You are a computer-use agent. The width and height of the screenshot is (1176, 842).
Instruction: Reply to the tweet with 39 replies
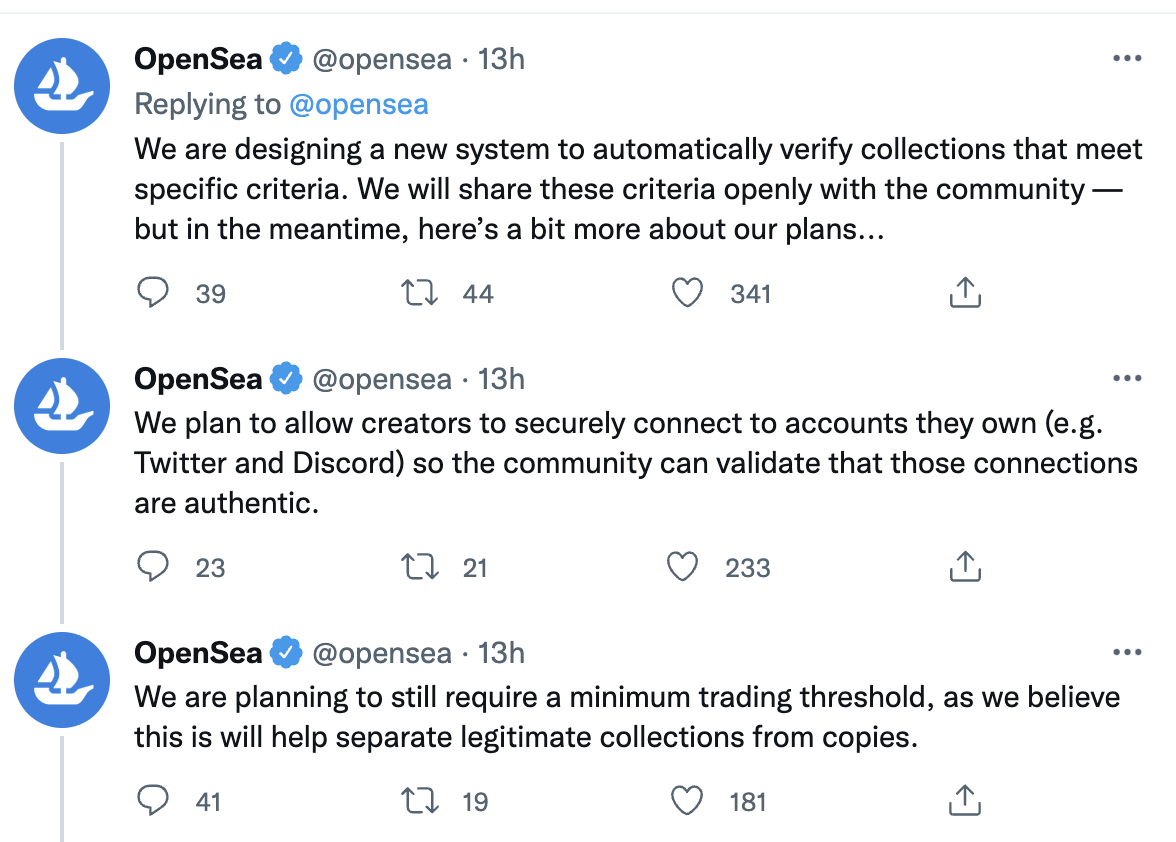point(153,292)
